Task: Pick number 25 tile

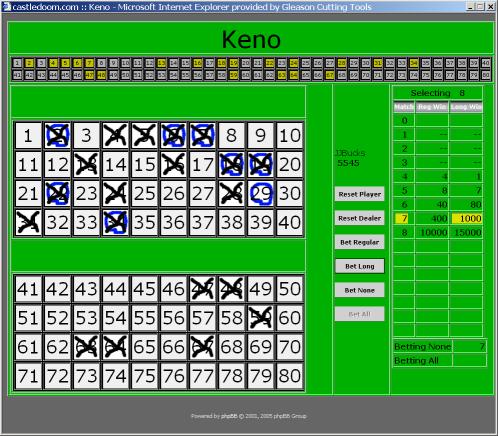Action: pyautogui.click(x=144, y=194)
